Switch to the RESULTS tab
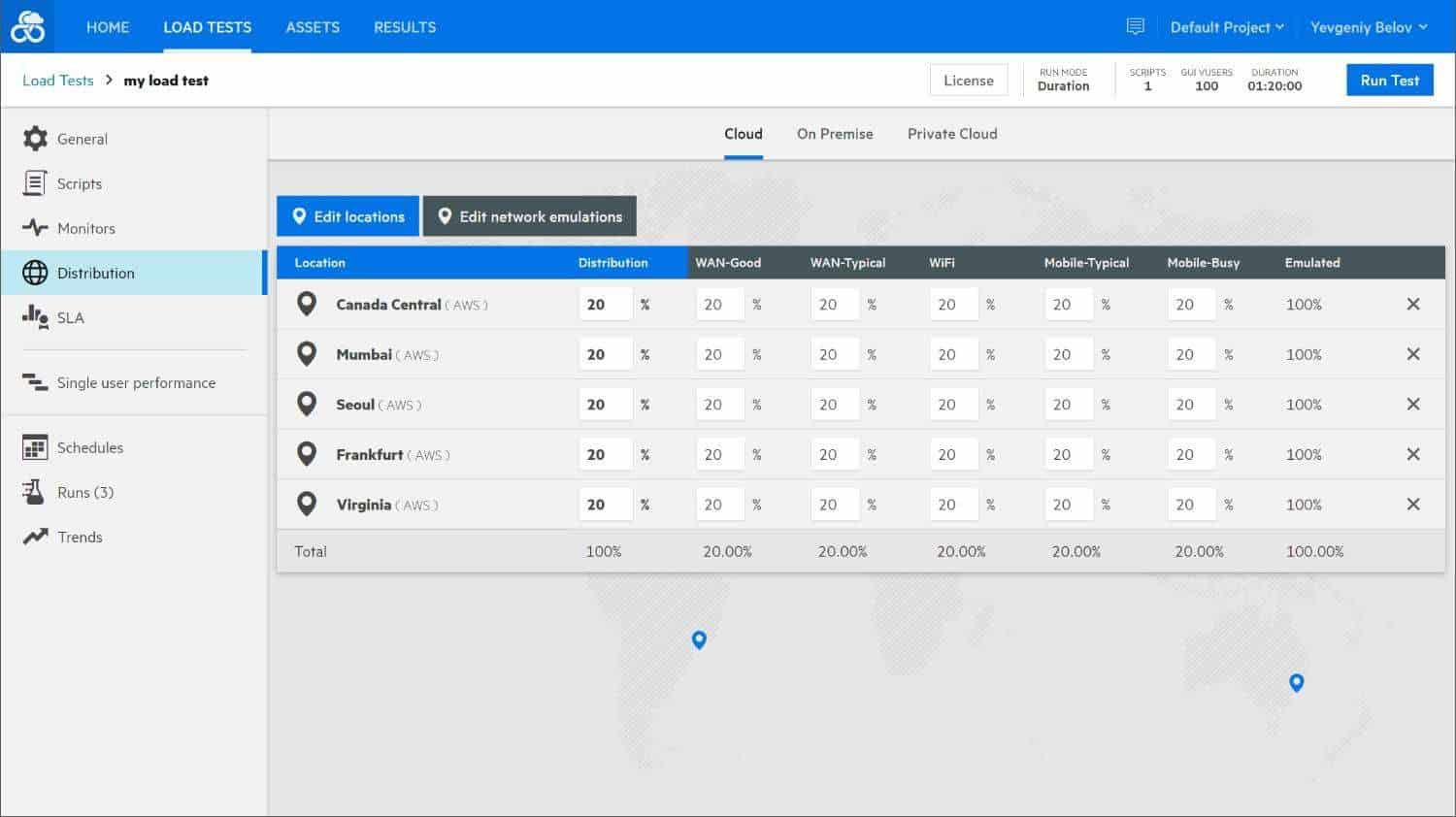This screenshot has height=817, width=1456. point(405,27)
